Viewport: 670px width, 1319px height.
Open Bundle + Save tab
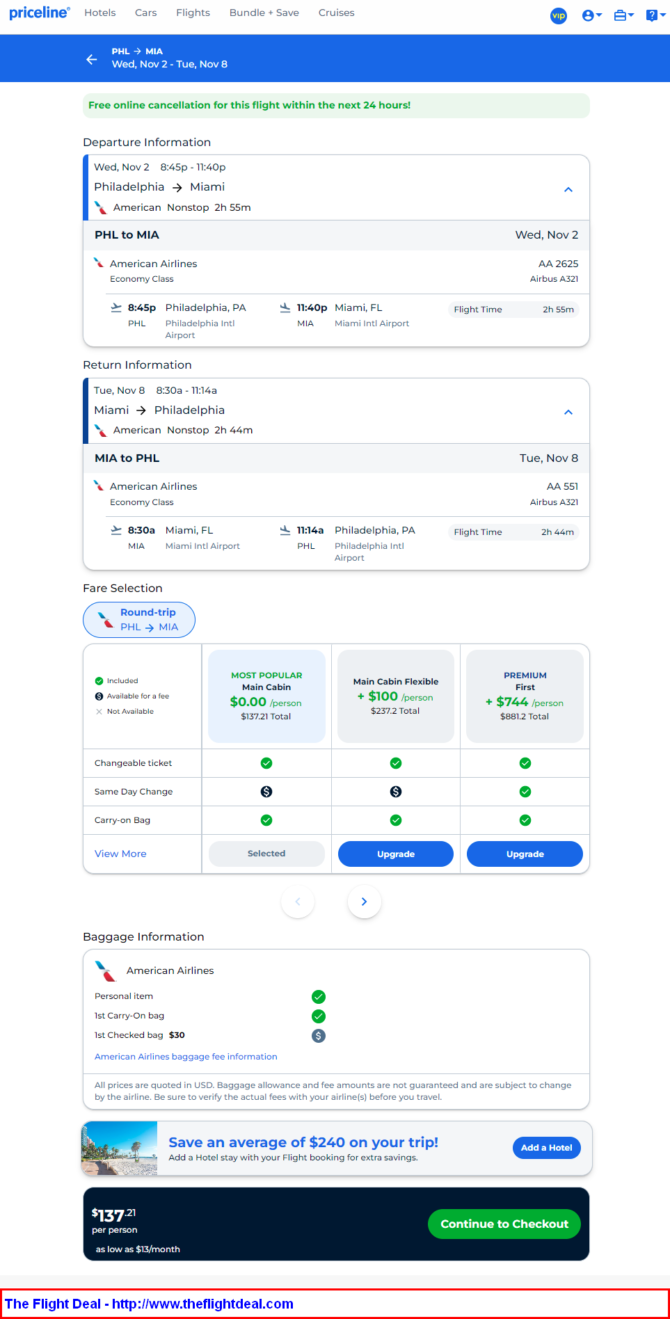tap(264, 13)
